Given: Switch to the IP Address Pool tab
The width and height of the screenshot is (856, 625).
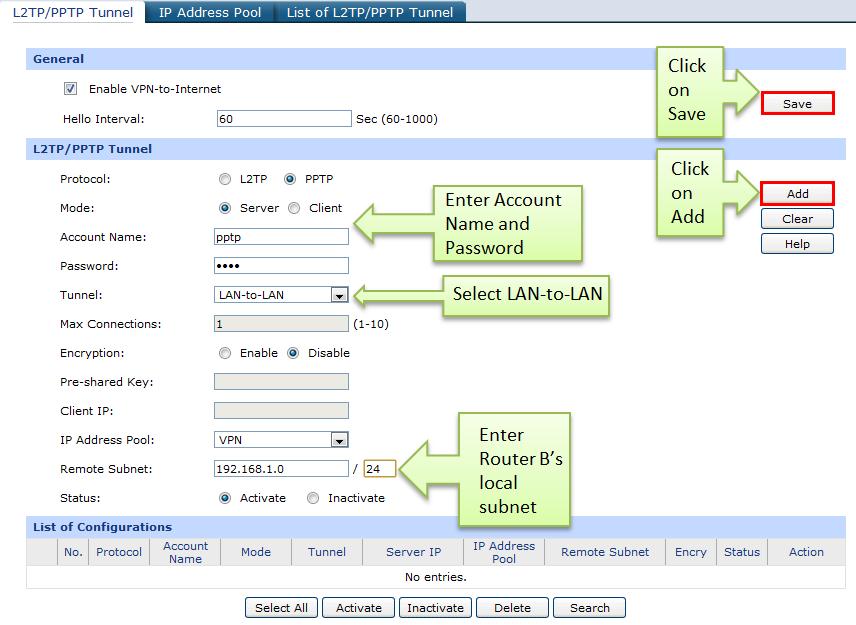Looking at the screenshot, I should [x=210, y=12].
